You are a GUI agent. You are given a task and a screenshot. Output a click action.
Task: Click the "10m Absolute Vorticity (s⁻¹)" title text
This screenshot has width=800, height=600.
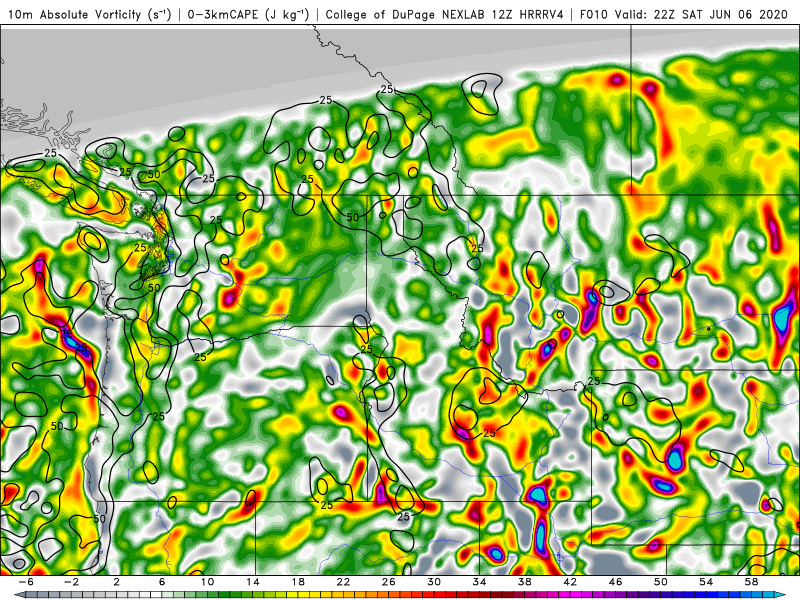[x=89, y=14]
